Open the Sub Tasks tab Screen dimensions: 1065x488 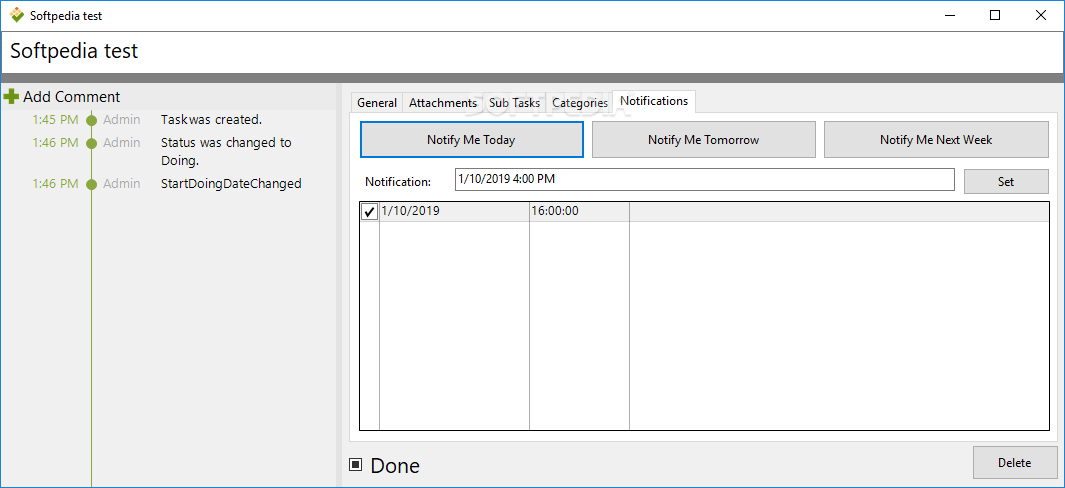click(x=514, y=103)
